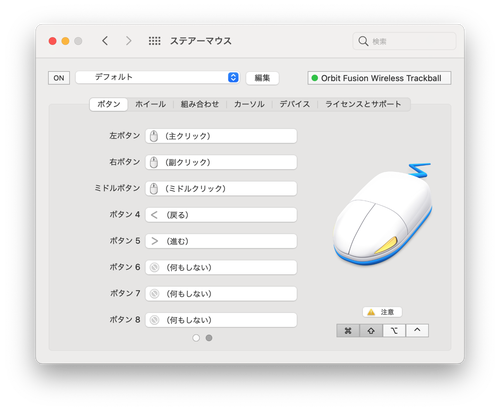Go back with the left chevron
The width and height of the screenshot is (500, 411).
click(105, 41)
